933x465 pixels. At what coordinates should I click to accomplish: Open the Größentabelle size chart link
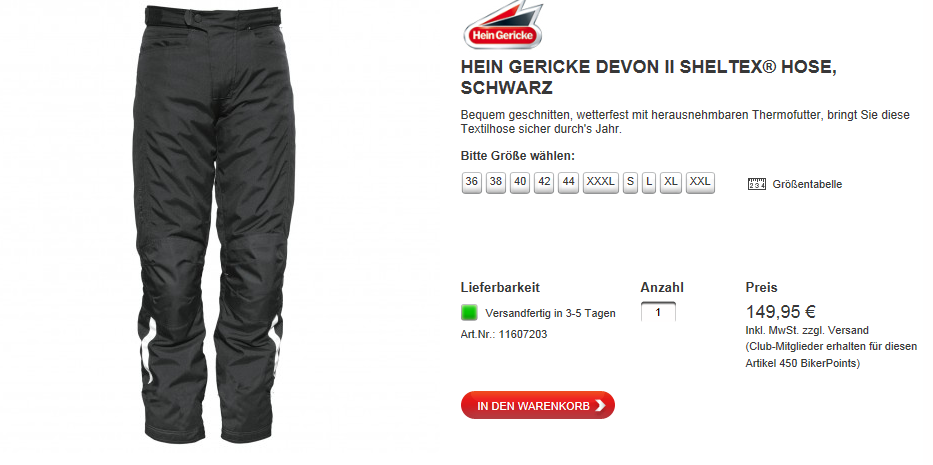point(807,185)
